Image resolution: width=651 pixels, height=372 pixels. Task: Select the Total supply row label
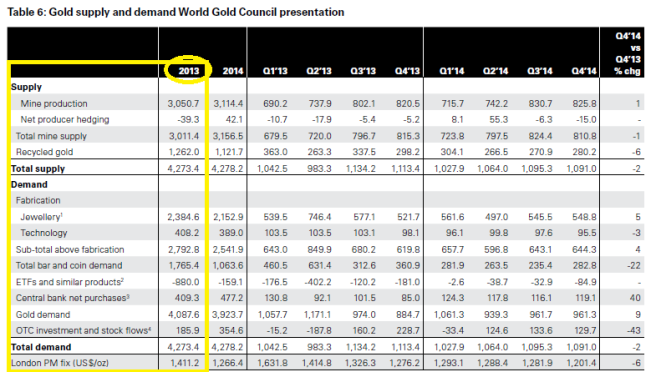click(38, 169)
